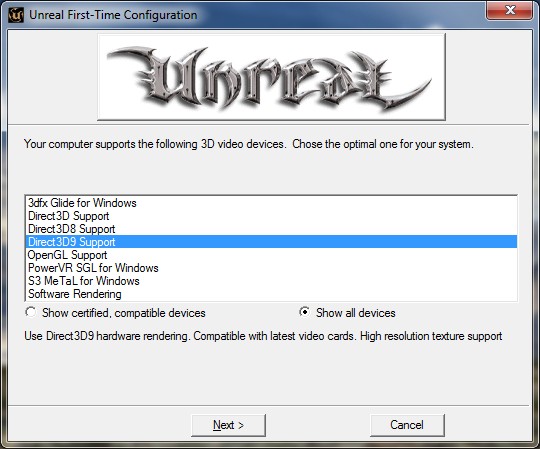540x449 pixels.
Task: Select Show all devices radio button
Action: point(304,312)
